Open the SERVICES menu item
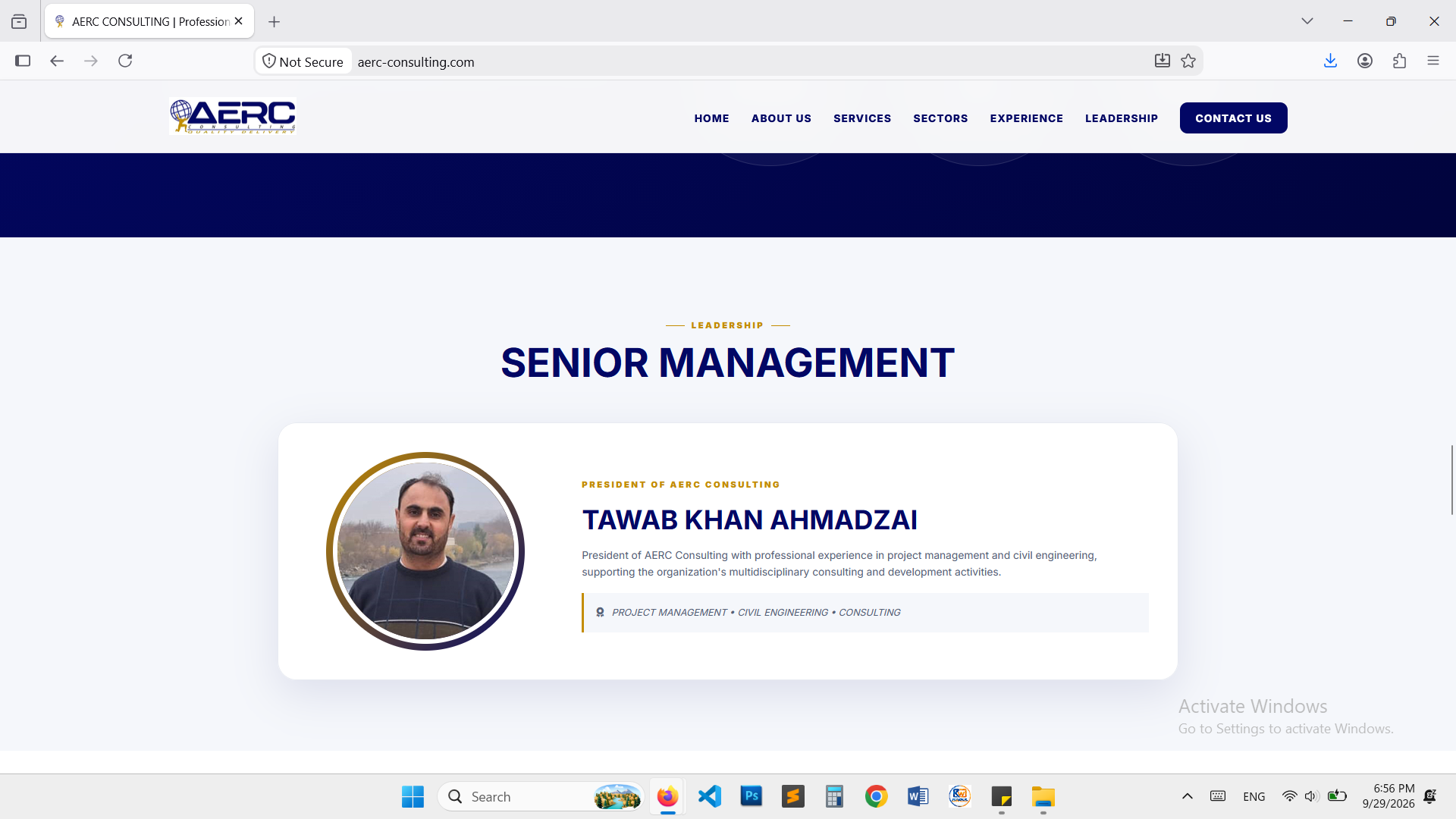 (862, 118)
